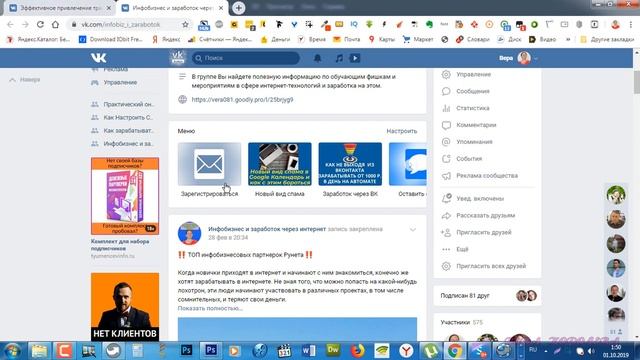
Task: Click the browser home button
Action: click(56, 24)
